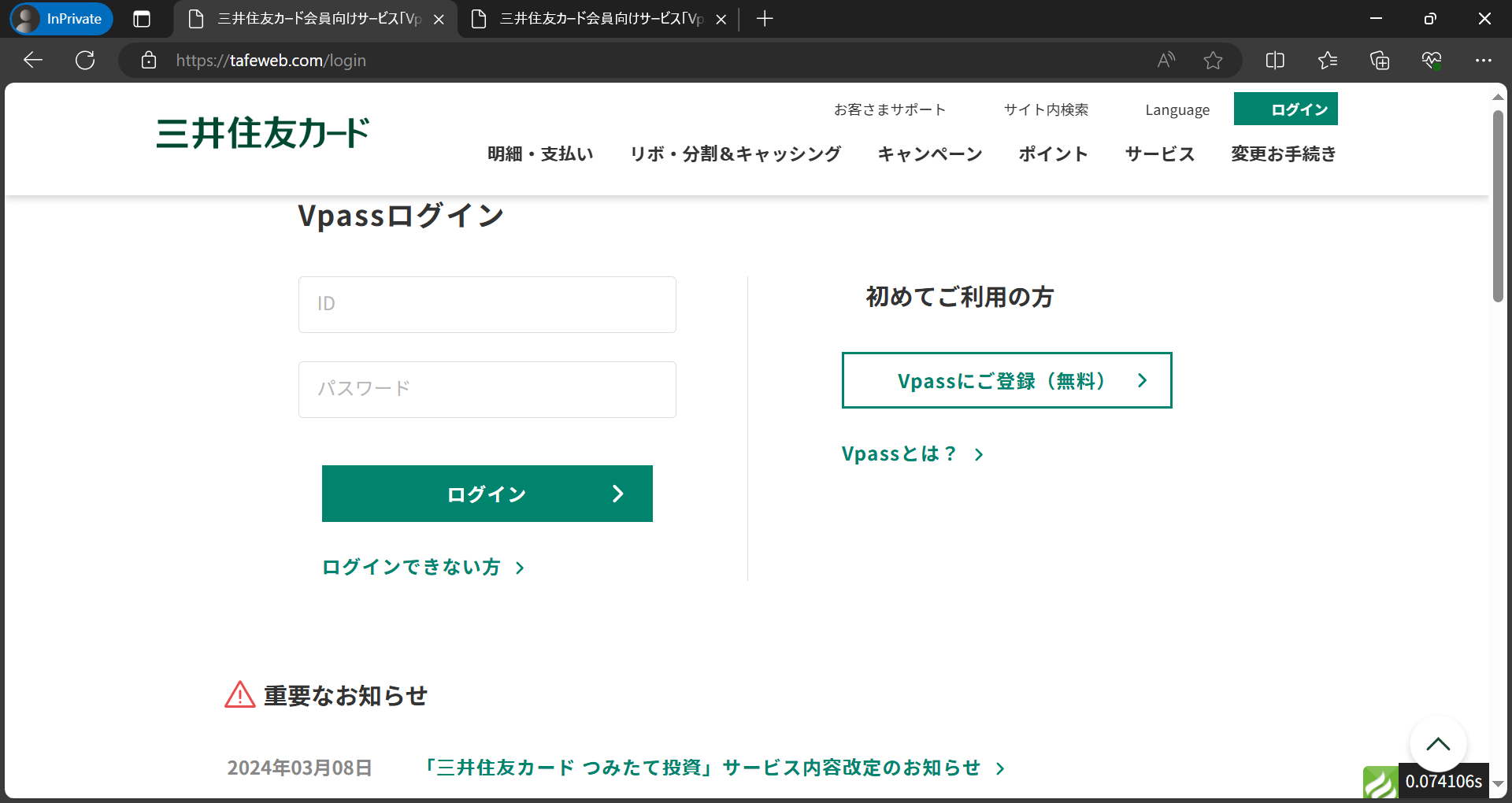
Task: Open サイト内検索 site search
Action: [x=1046, y=109]
